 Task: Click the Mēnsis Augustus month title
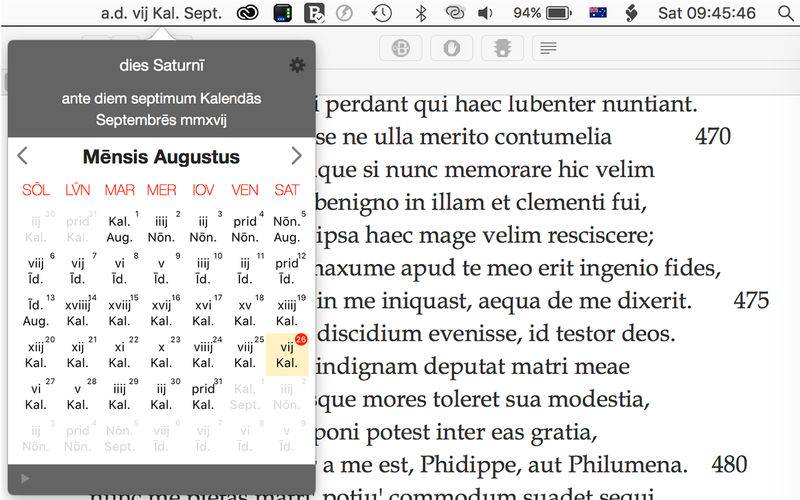pos(161,157)
